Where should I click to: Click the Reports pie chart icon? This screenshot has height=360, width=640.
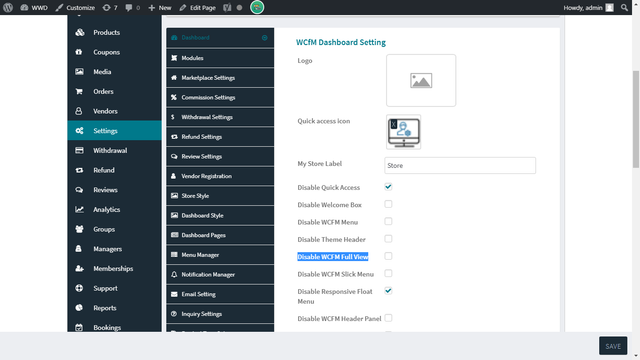[79, 308]
